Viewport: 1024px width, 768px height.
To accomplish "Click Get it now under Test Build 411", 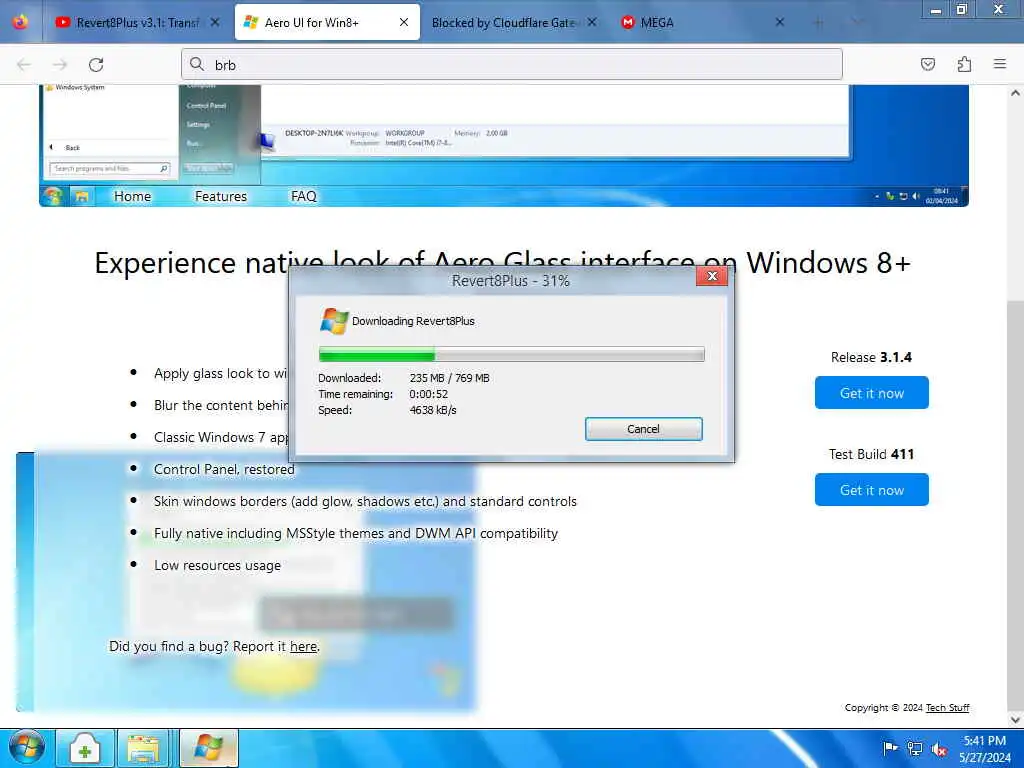I will pos(872,490).
